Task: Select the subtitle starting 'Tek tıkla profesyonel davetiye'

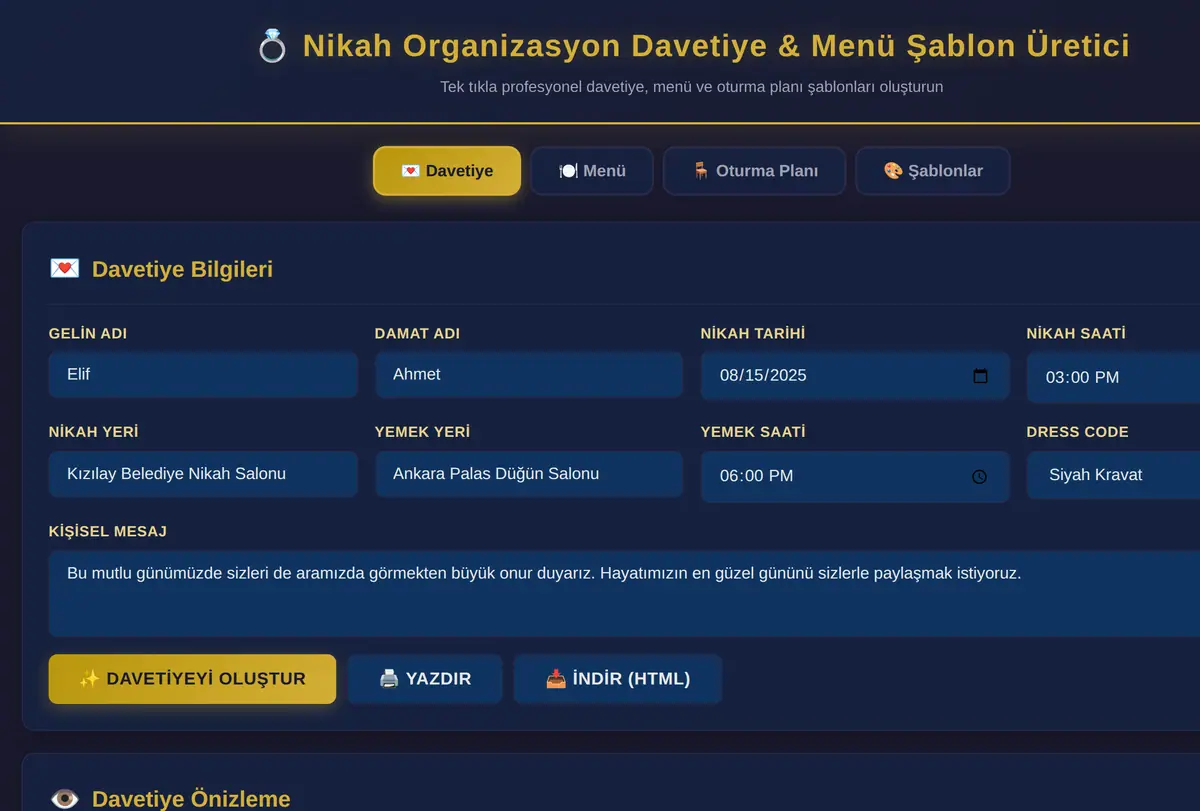Action: coord(692,87)
